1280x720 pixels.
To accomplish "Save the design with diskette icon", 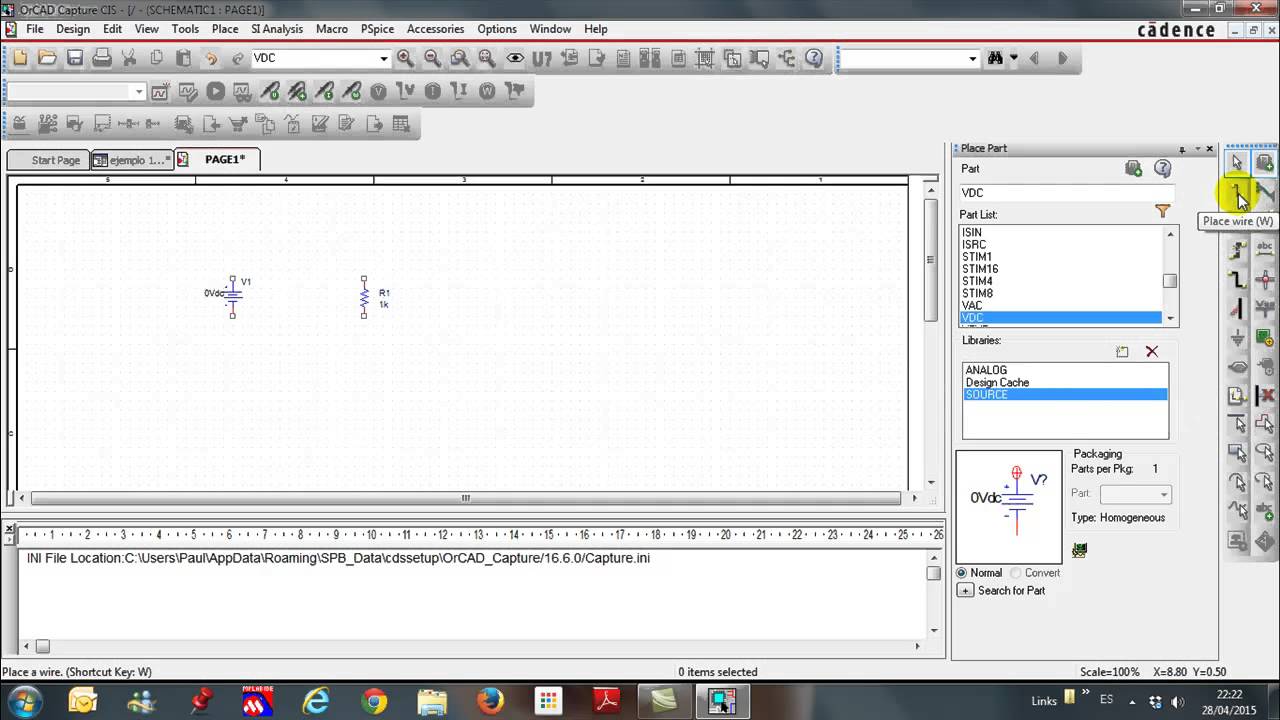I will coord(75,58).
